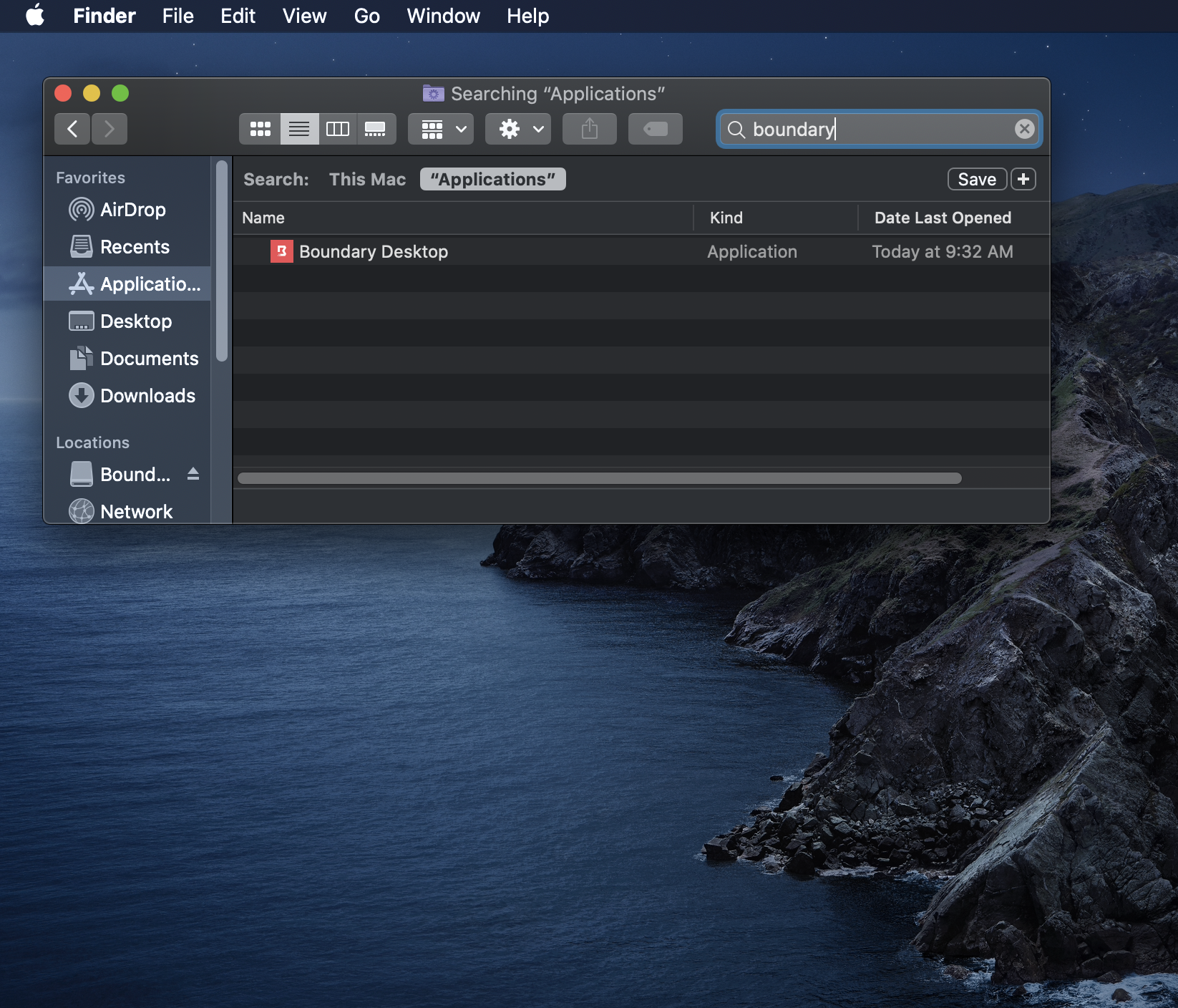Click the Locations section header

pos(92,442)
